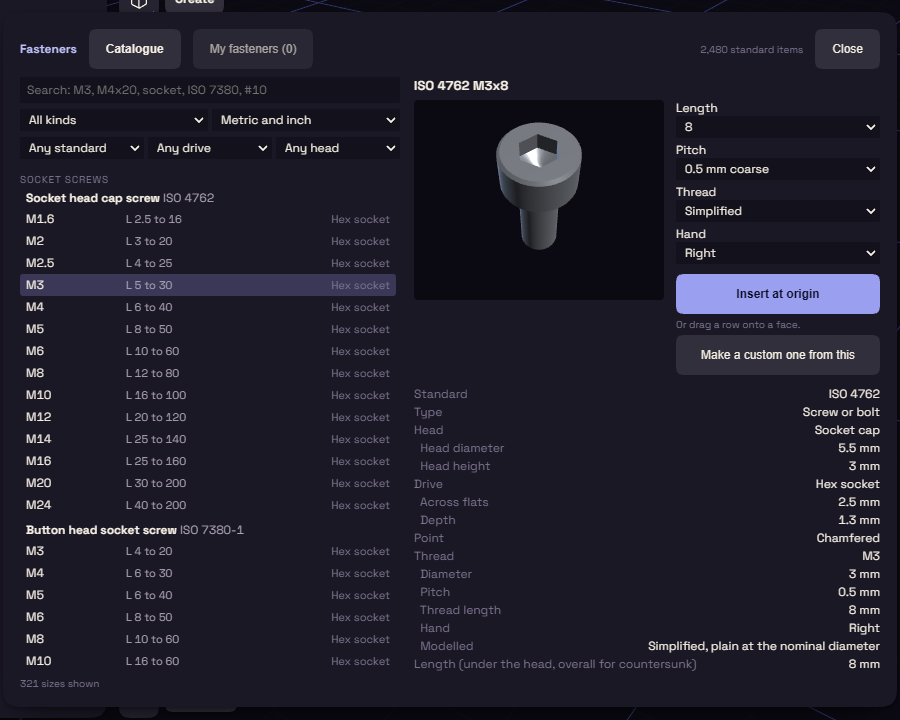Open the Thread dropdown showing Simplified
Viewport: 900px width, 720px height.
777,211
